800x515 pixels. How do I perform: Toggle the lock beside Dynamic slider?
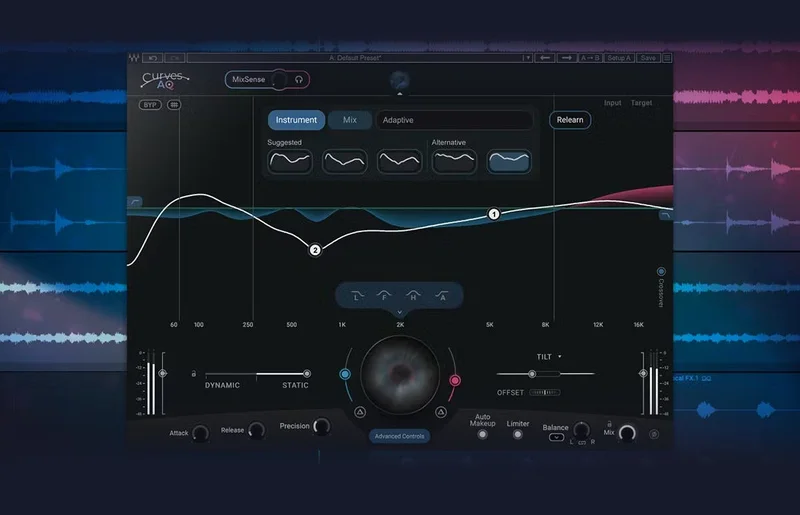point(193,374)
